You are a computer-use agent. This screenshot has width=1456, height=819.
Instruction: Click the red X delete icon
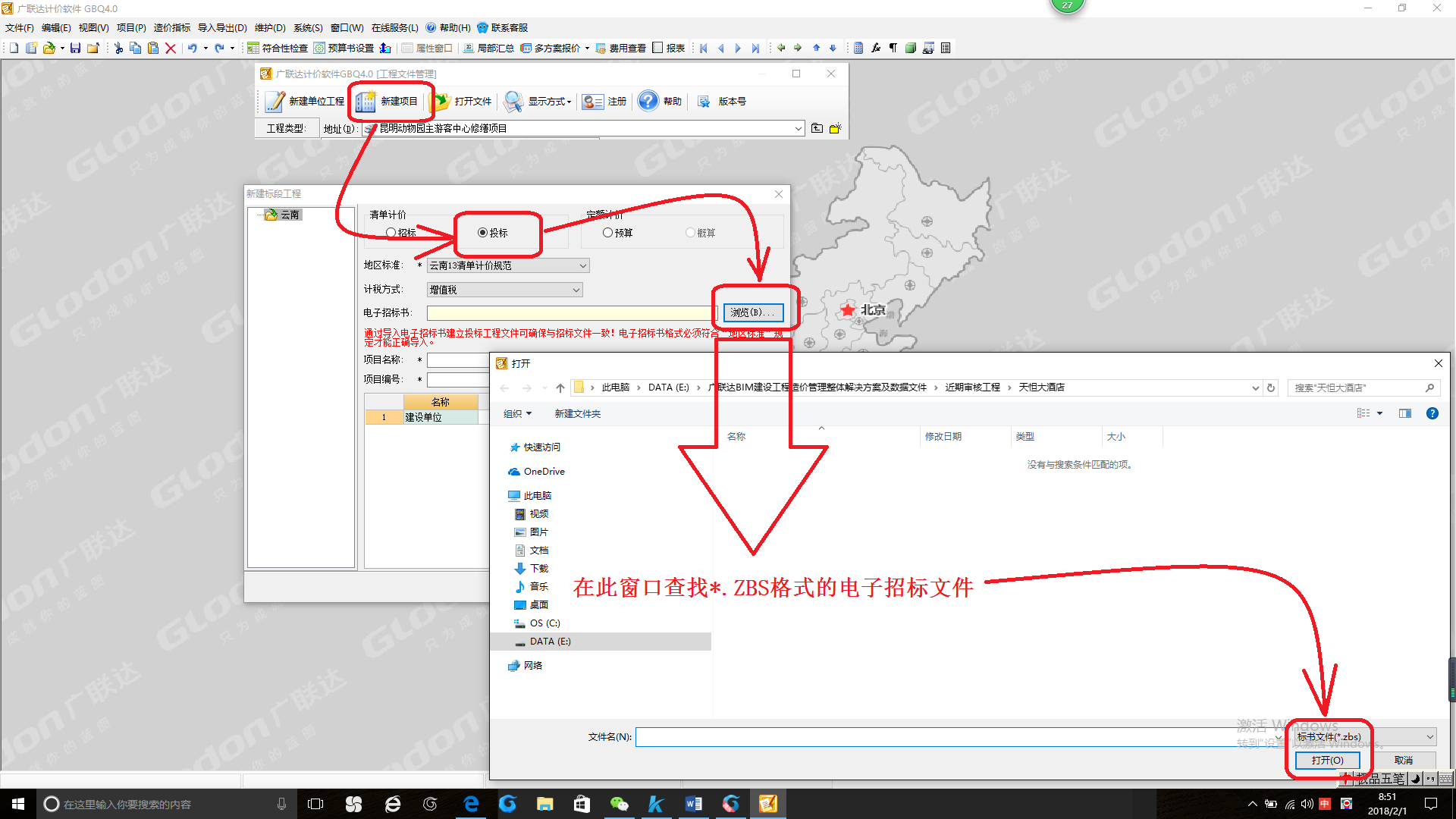(x=171, y=48)
